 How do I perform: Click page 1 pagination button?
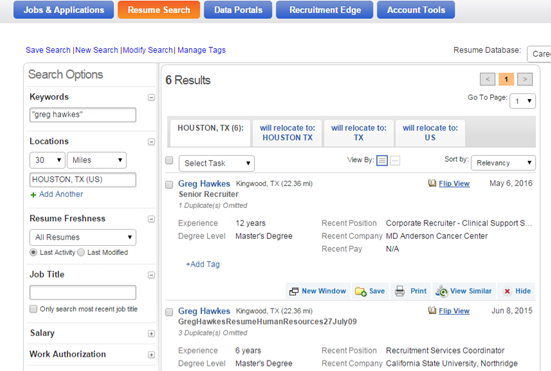(x=506, y=79)
